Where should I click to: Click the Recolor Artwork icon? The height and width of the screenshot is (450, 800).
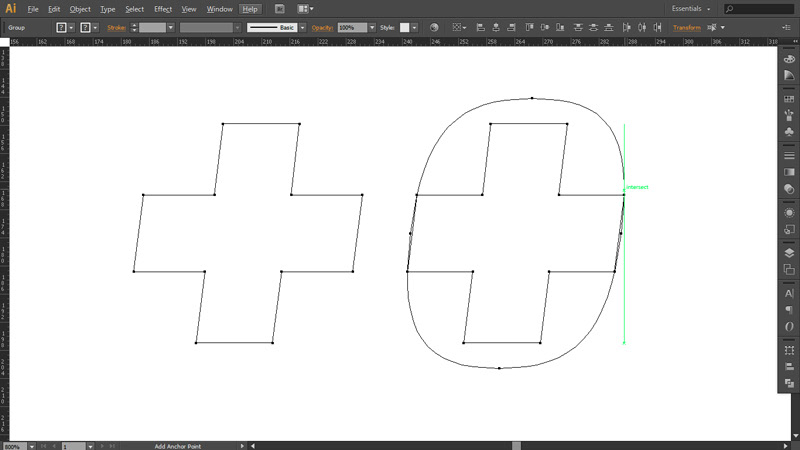coord(434,28)
